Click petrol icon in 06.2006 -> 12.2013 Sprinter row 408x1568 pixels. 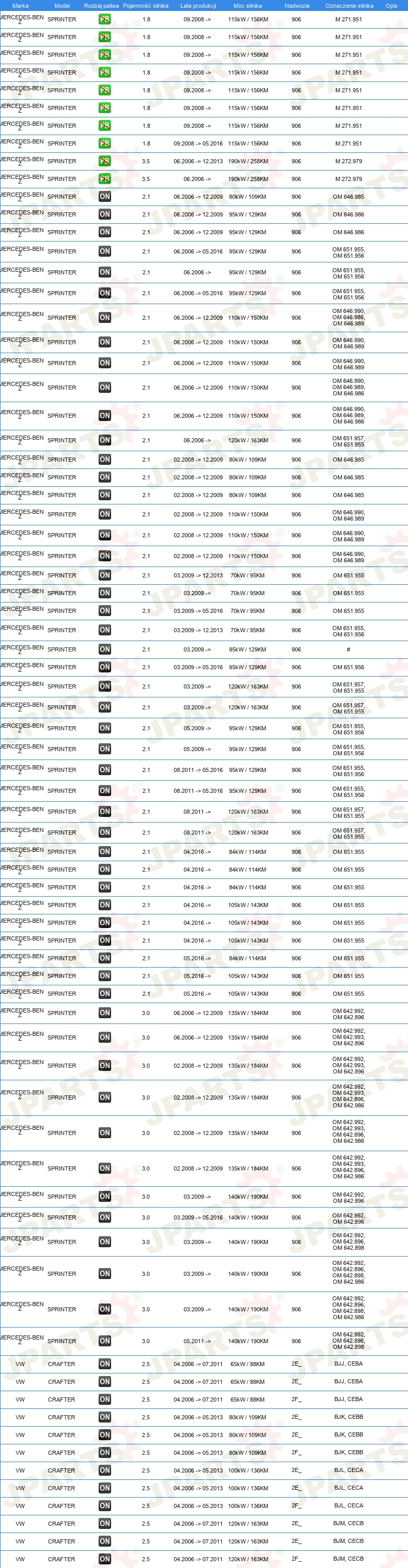(x=105, y=161)
